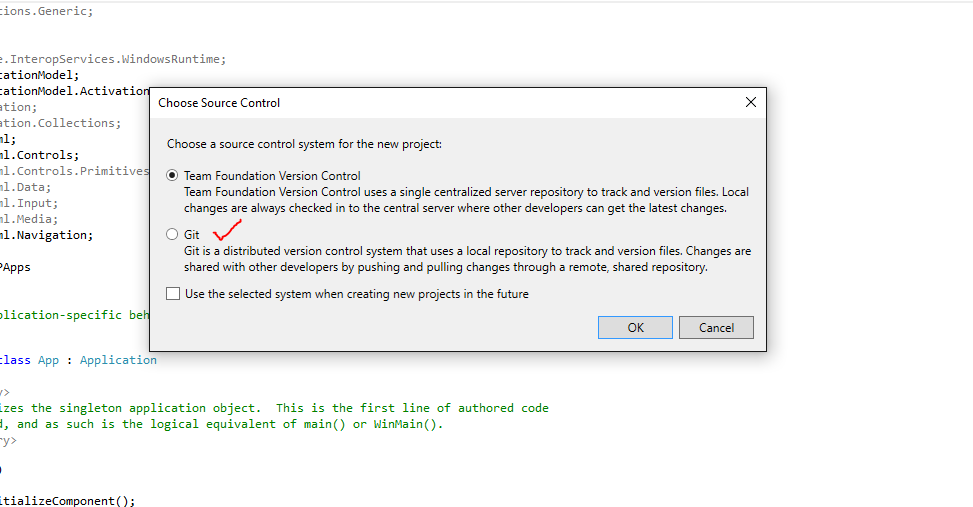Click the Application base class name in code
This screenshot has height=507, width=973.
(118, 360)
